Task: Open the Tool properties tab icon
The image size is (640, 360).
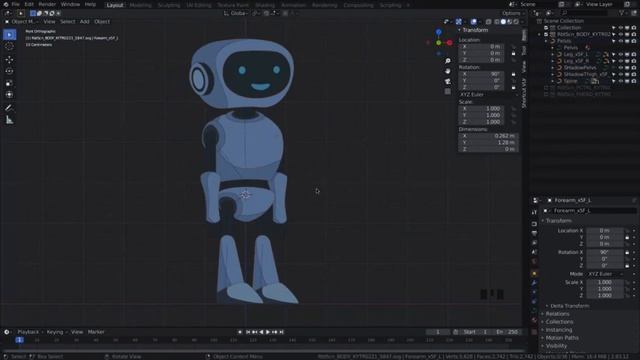Action: 534,212
